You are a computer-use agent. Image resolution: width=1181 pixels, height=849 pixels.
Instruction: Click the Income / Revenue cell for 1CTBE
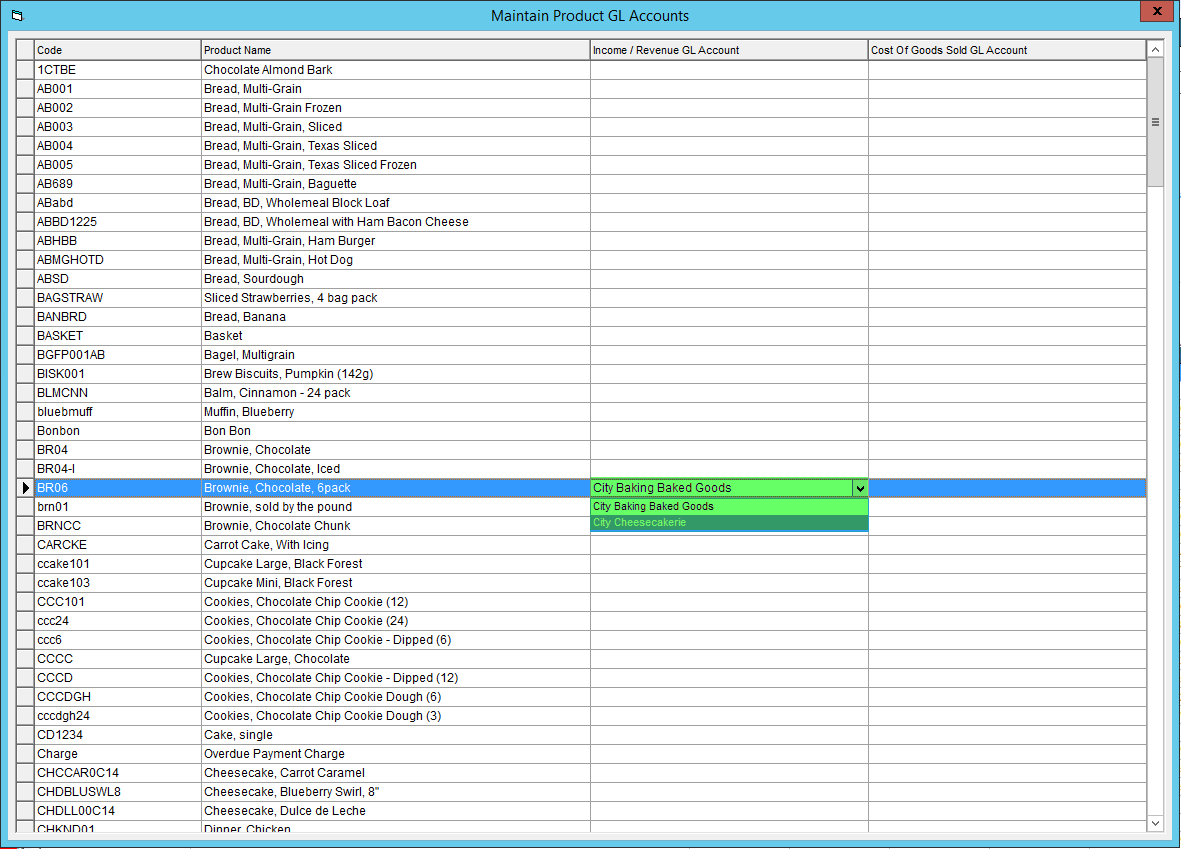(x=729, y=69)
